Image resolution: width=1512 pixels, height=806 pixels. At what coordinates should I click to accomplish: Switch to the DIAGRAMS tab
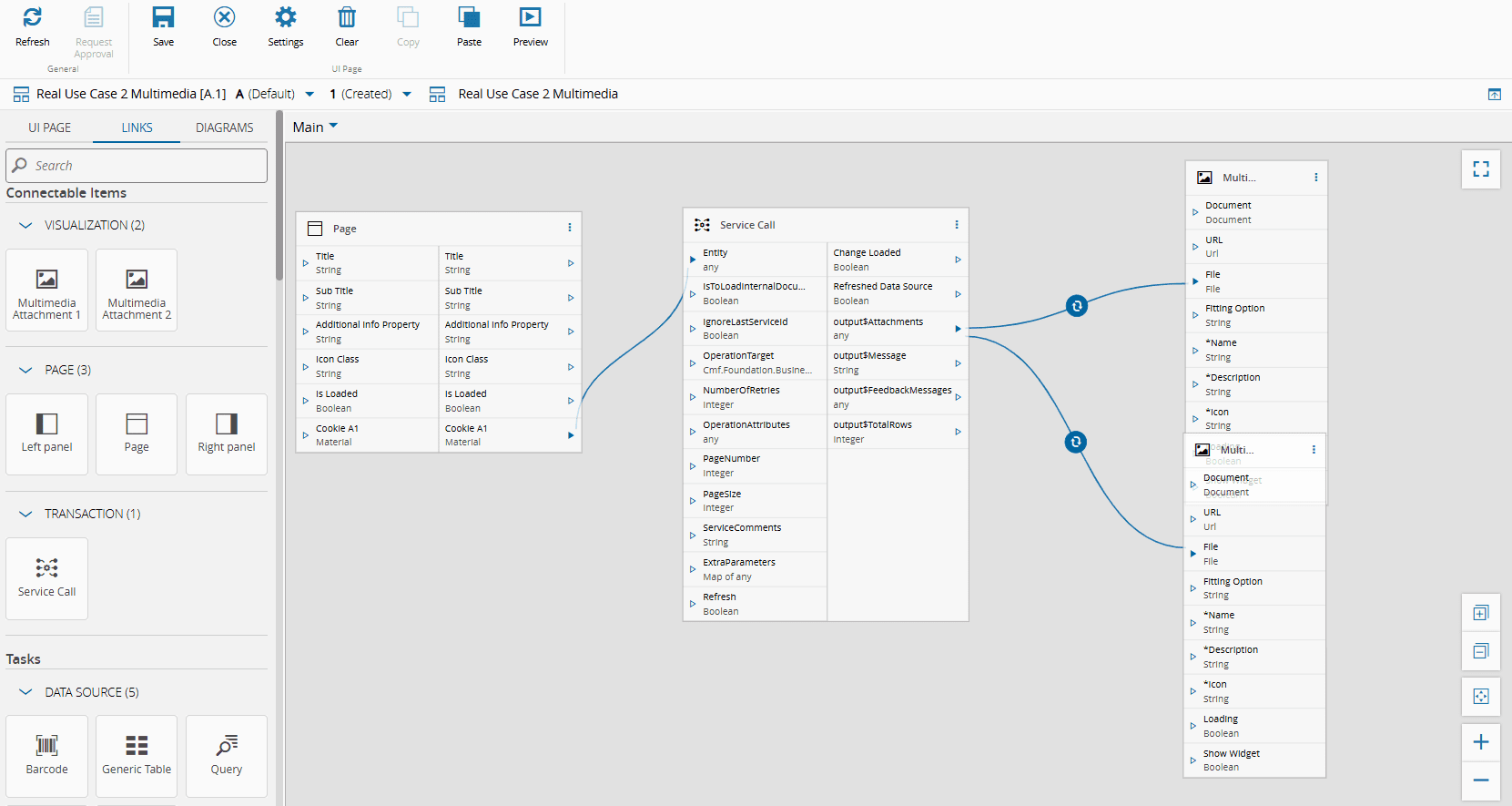point(224,128)
